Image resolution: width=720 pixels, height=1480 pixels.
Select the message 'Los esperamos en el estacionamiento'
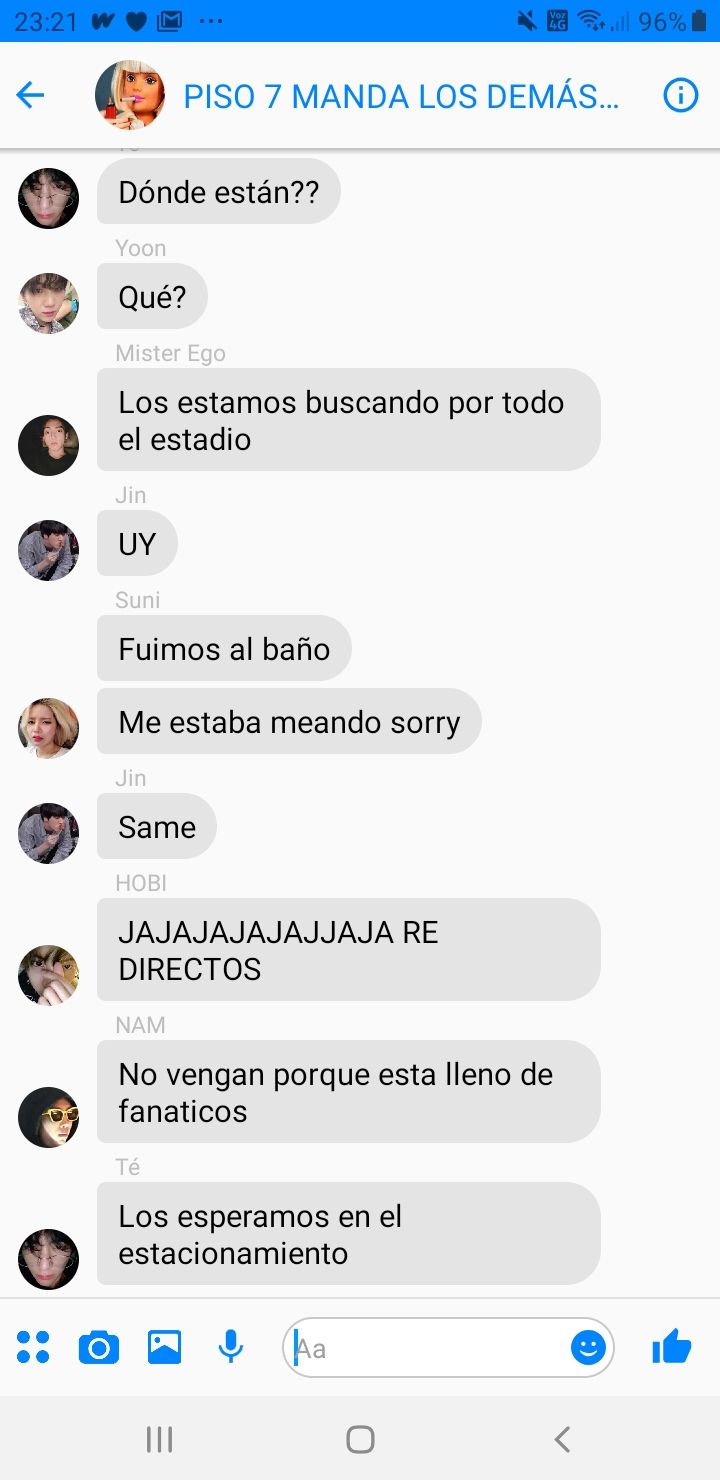[348, 1234]
